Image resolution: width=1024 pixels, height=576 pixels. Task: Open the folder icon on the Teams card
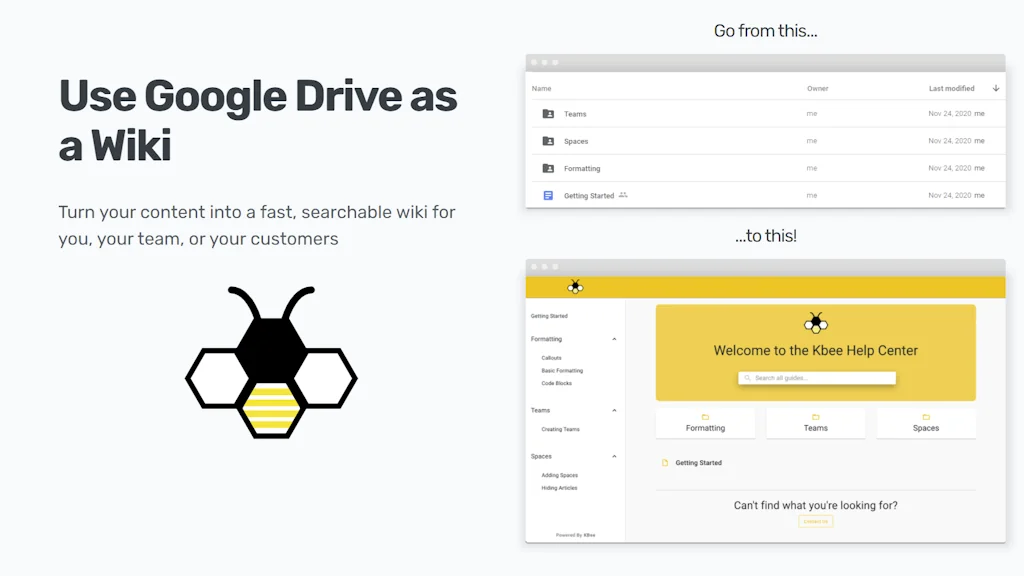click(816, 416)
